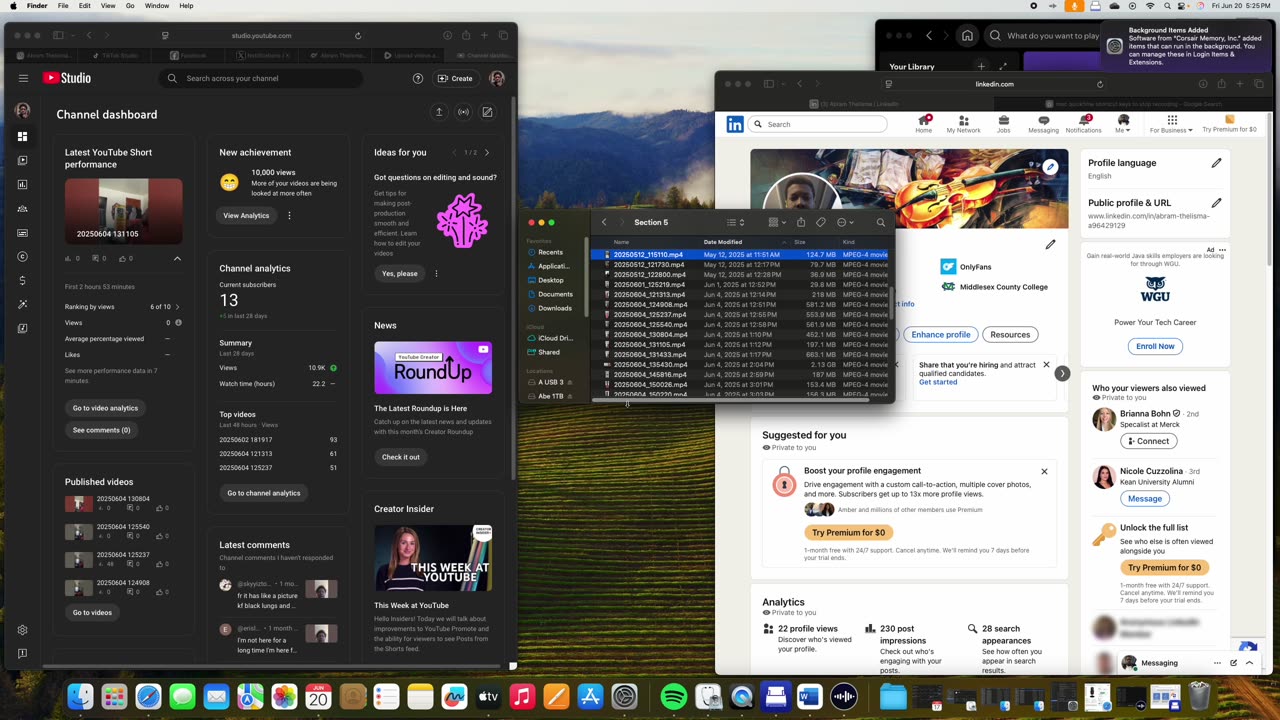The height and width of the screenshot is (720, 1280).
Task: Click Enhance profile button on LinkedIn
Action: (941, 335)
